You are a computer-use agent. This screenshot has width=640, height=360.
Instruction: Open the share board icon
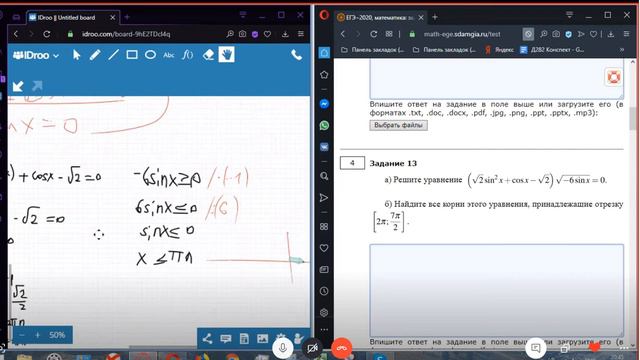click(x=207, y=338)
